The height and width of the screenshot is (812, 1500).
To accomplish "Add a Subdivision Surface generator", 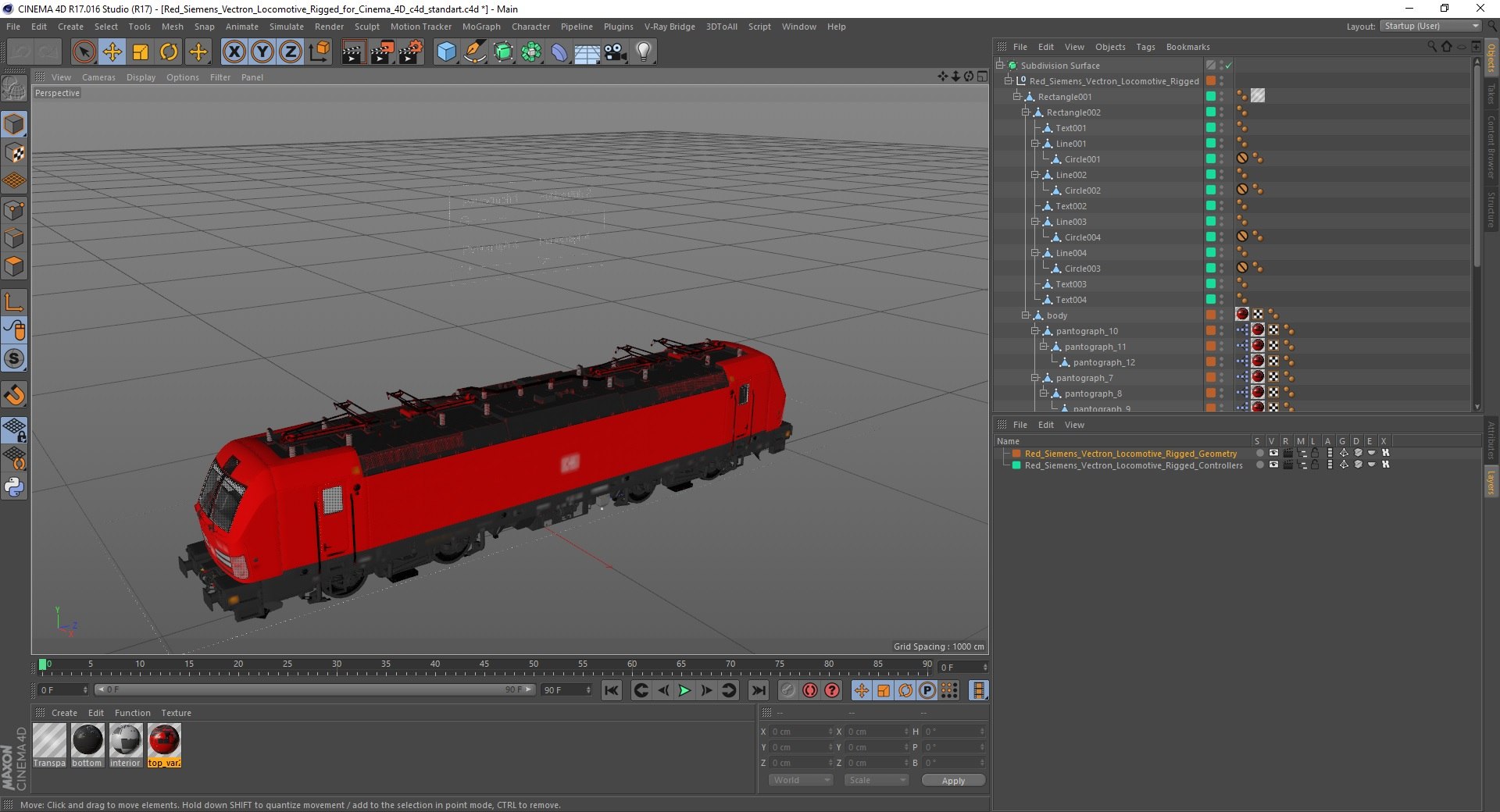I will pyautogui.click(x=503, y=52).
